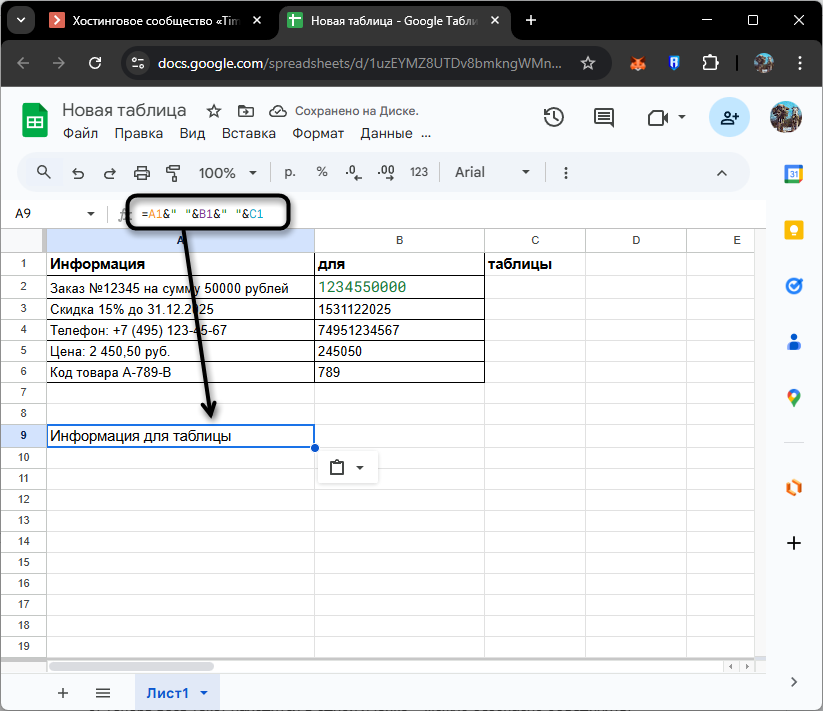823x711 pixels.
Task: Open Данные menu
Action: pos(386,133)
